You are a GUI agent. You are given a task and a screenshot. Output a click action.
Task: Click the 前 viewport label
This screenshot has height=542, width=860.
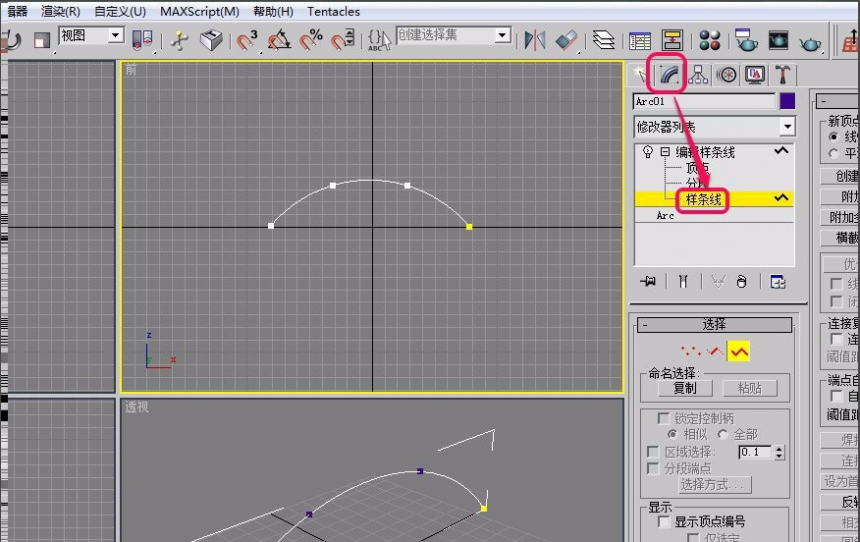130,70
